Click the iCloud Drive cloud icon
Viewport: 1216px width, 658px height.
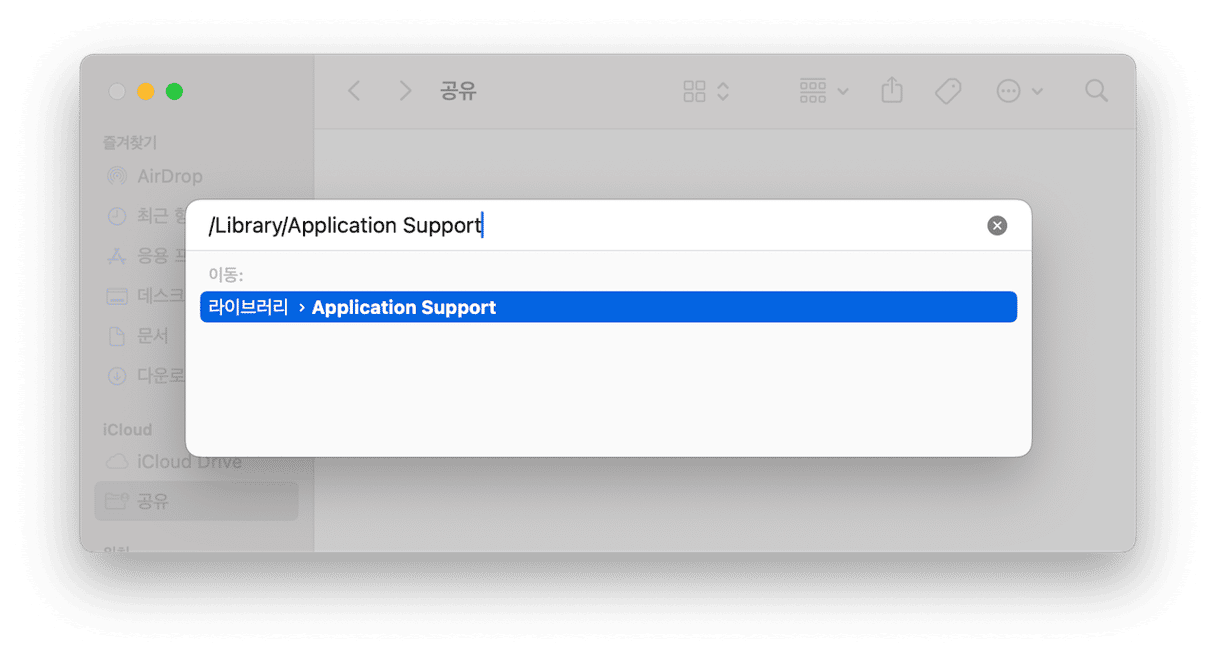pyautogui.click(x=117, y=462)
